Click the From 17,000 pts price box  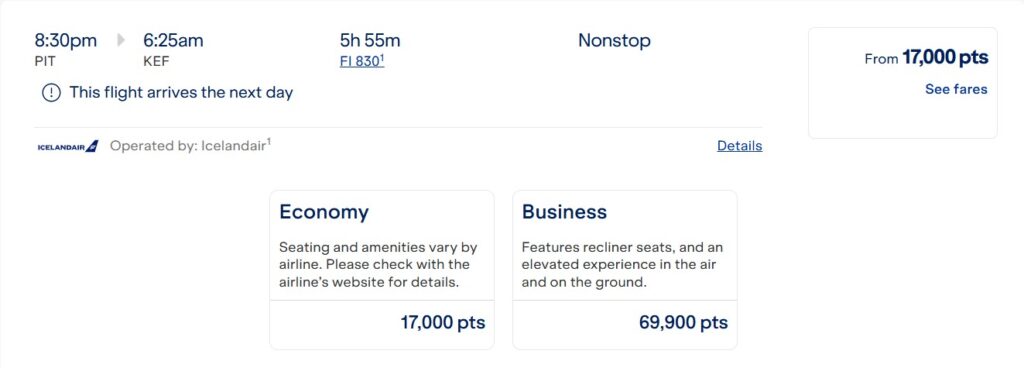903,83
